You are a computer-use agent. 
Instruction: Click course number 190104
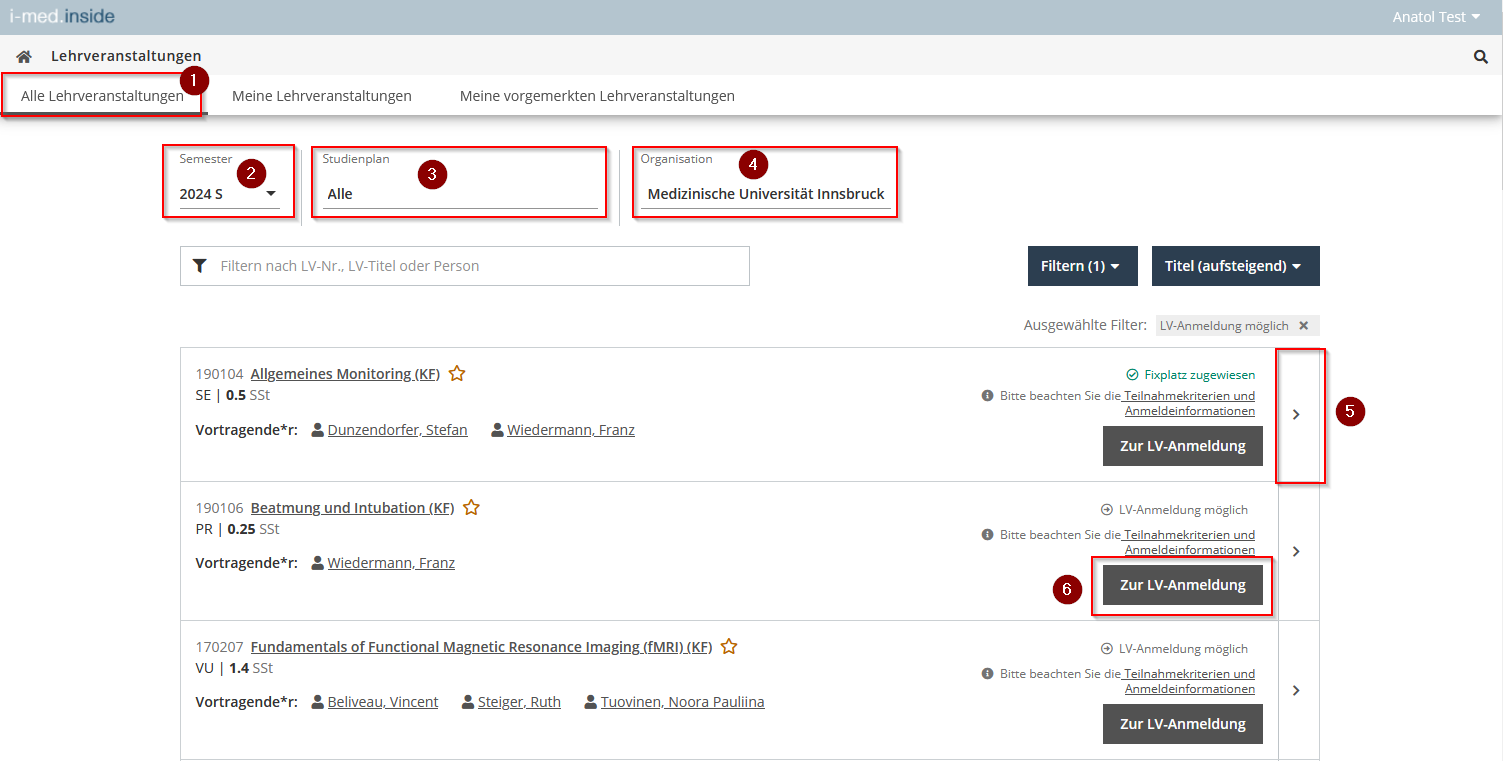[219, 374]
